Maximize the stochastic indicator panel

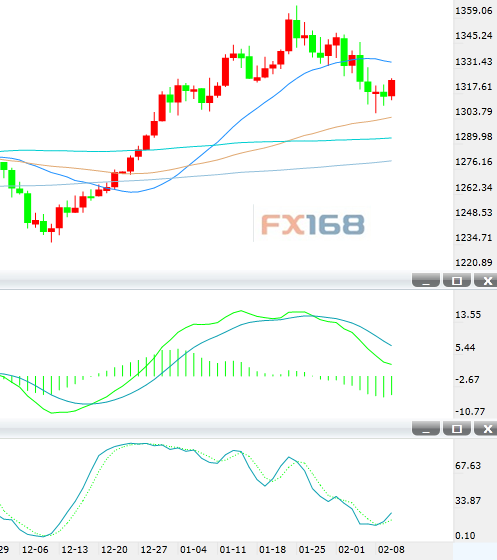457,428
